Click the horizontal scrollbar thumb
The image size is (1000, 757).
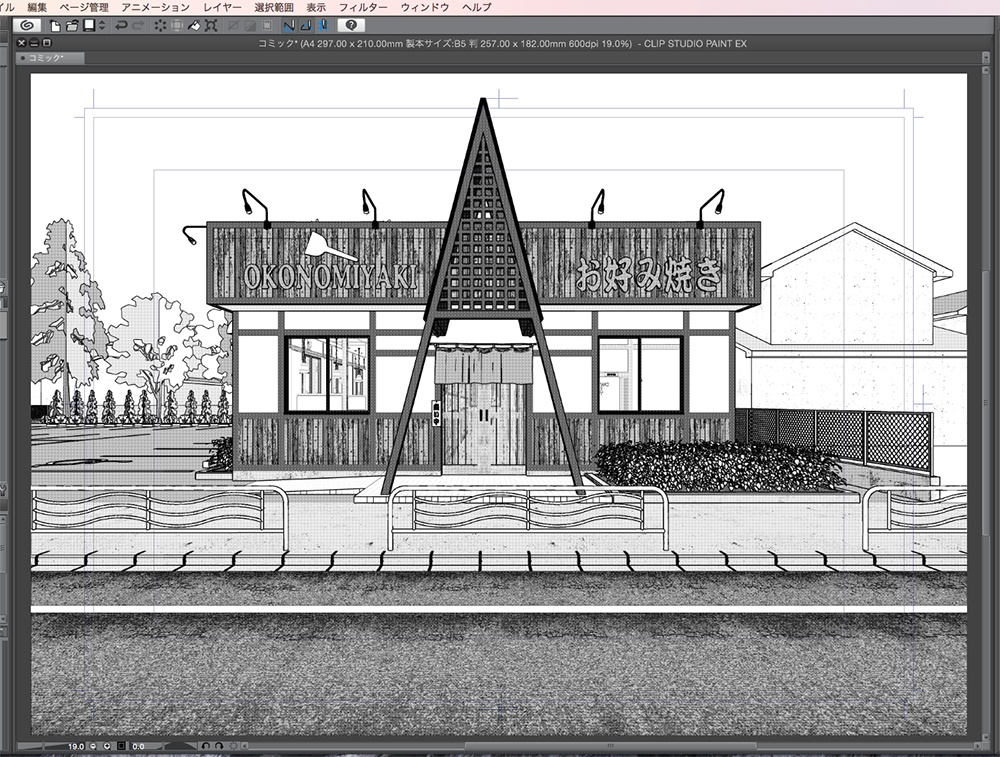click(x=610, y=746)
